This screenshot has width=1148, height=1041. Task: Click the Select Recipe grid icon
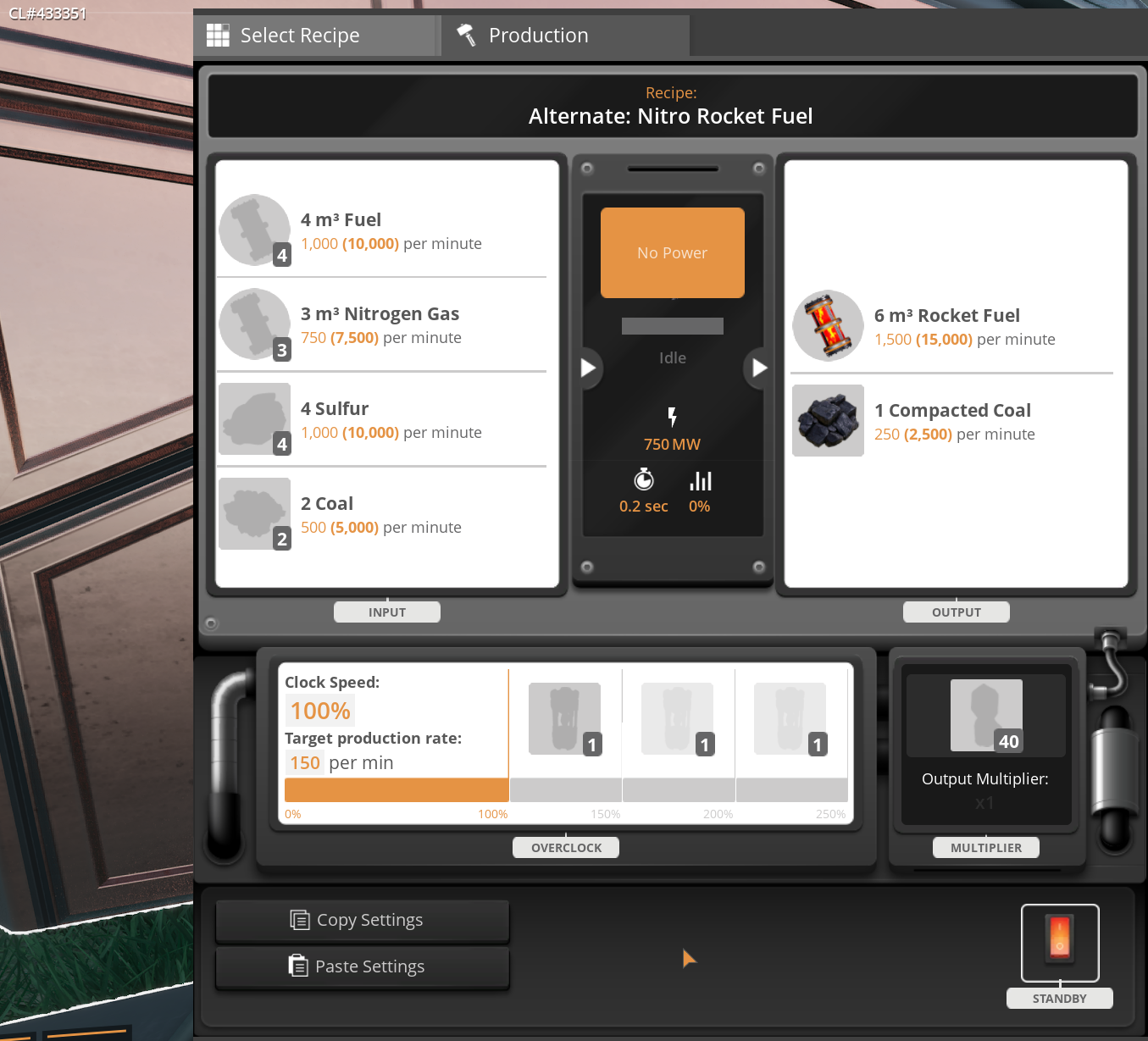coord(218,35)
